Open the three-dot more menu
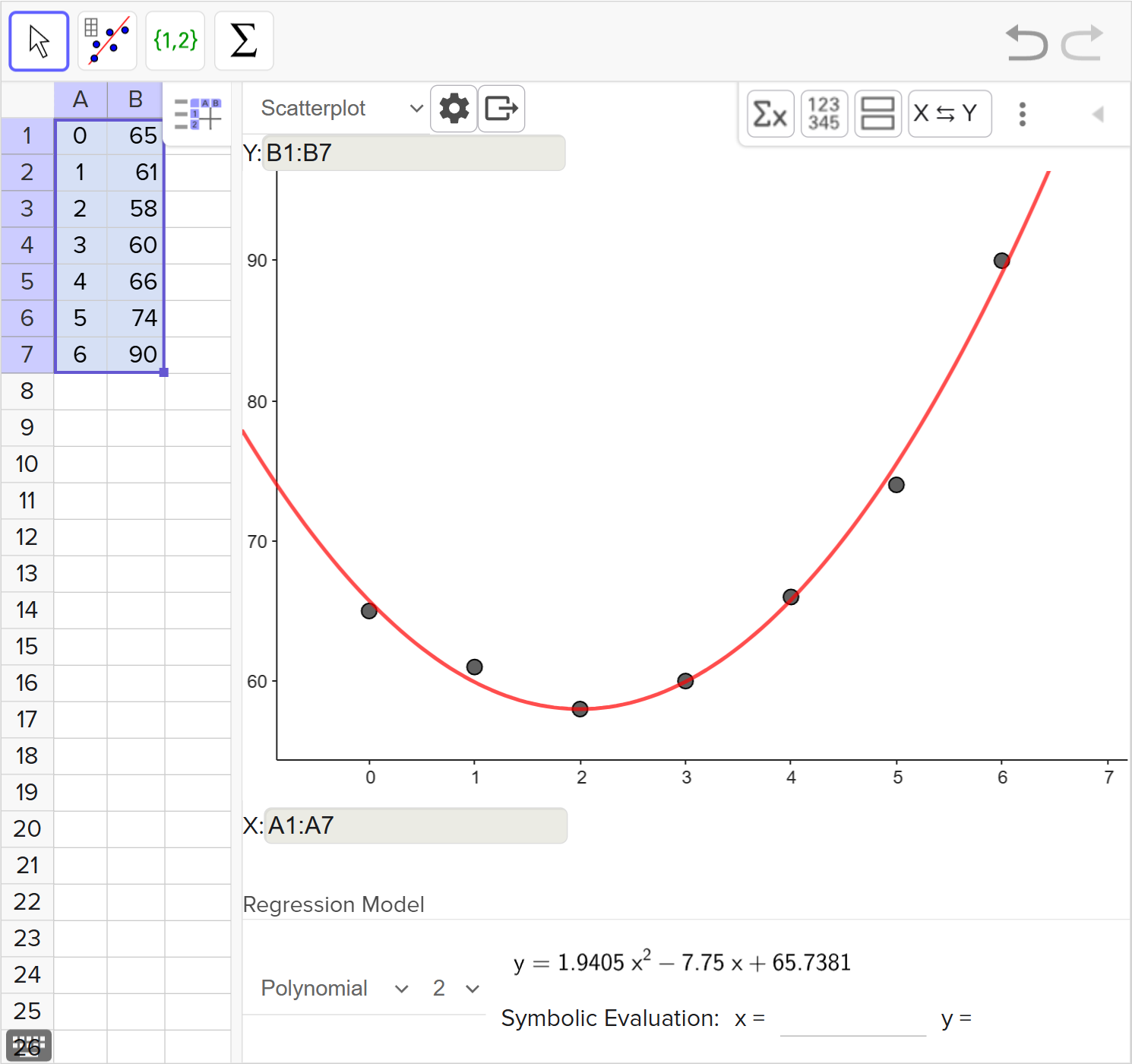Screen dimensions: 1132x1064 pyautogui.click(x=1023, y=114)
